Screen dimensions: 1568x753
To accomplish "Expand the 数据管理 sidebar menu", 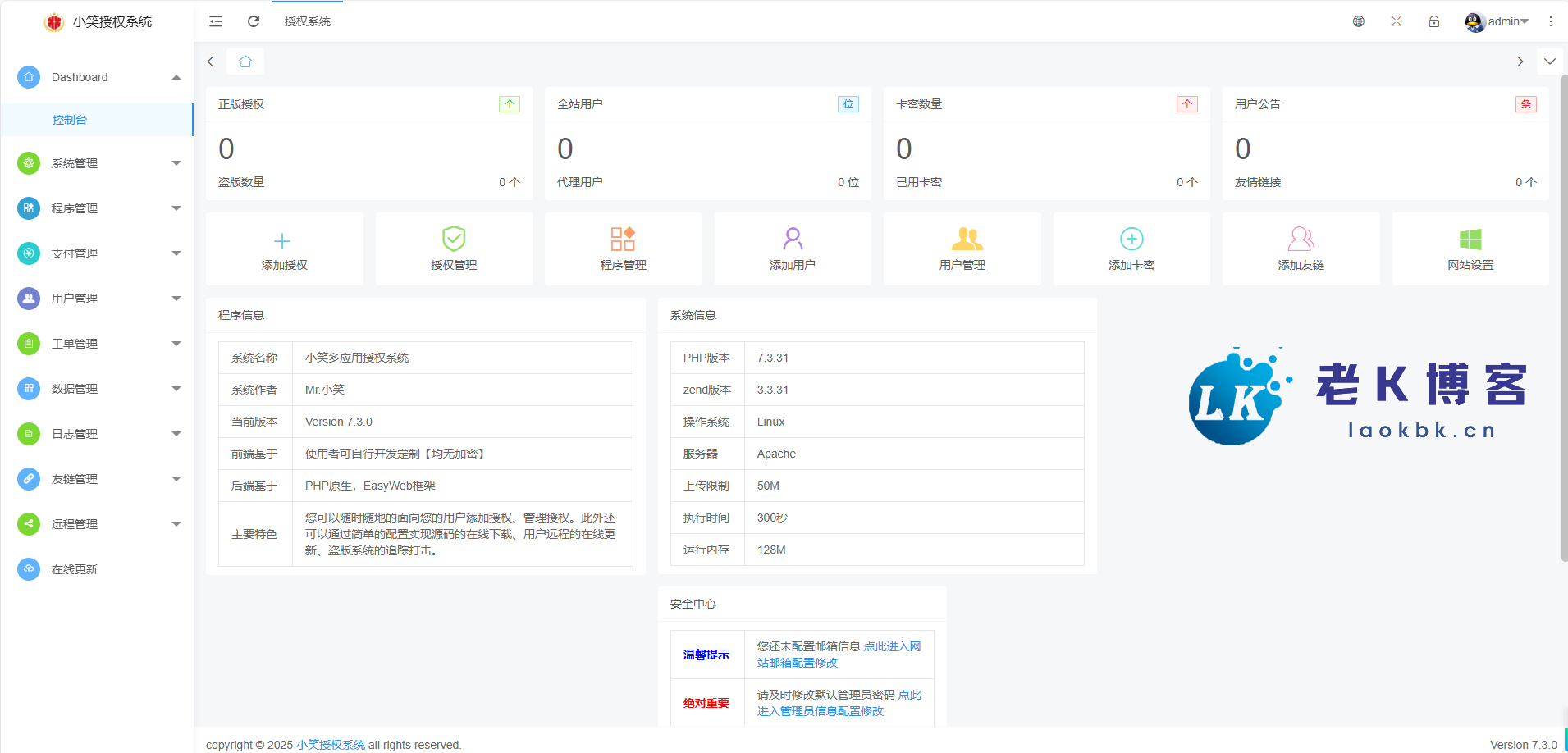I will pos(97,389).
